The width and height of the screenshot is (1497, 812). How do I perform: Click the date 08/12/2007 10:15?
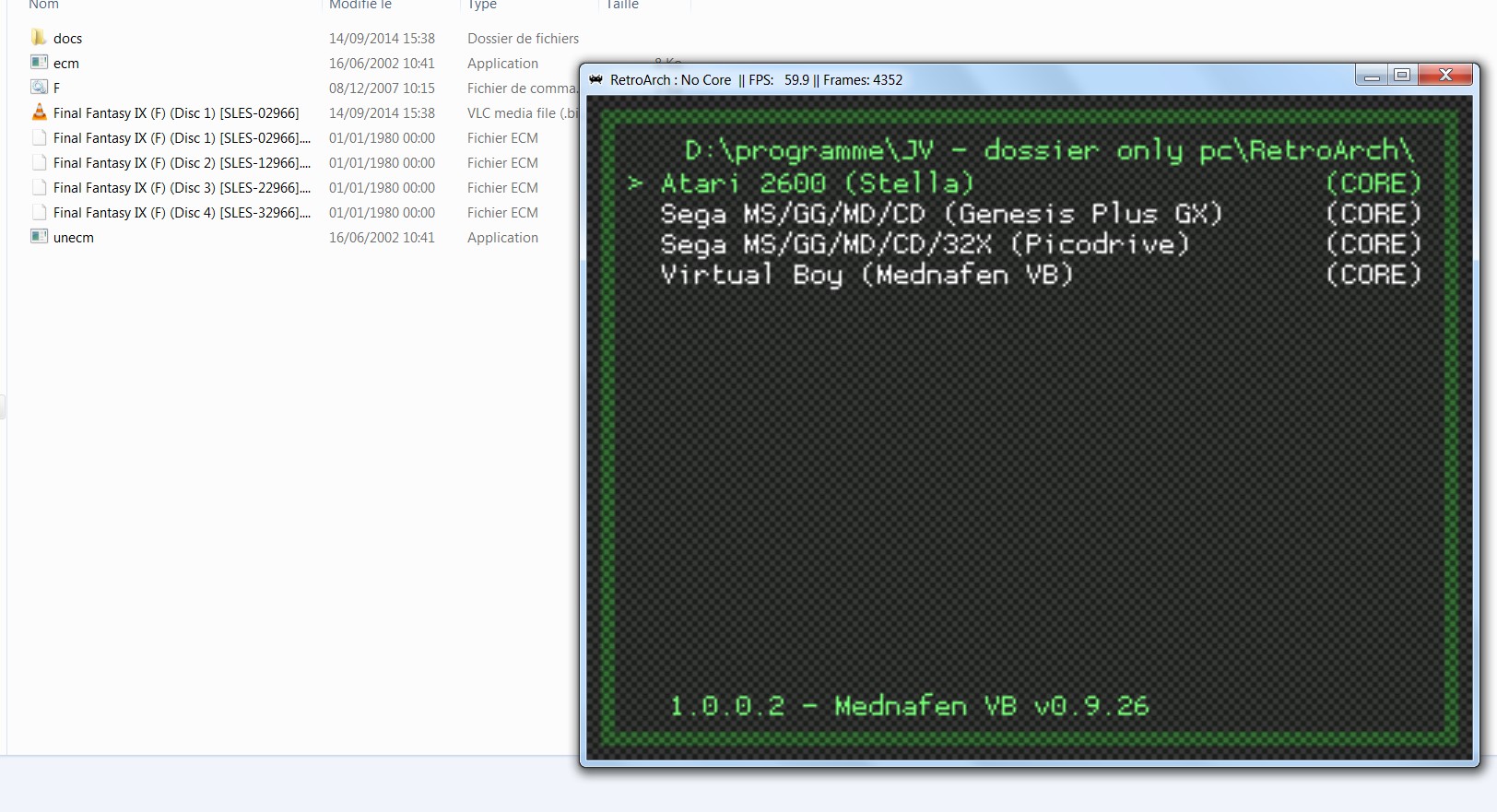(382, 88)
